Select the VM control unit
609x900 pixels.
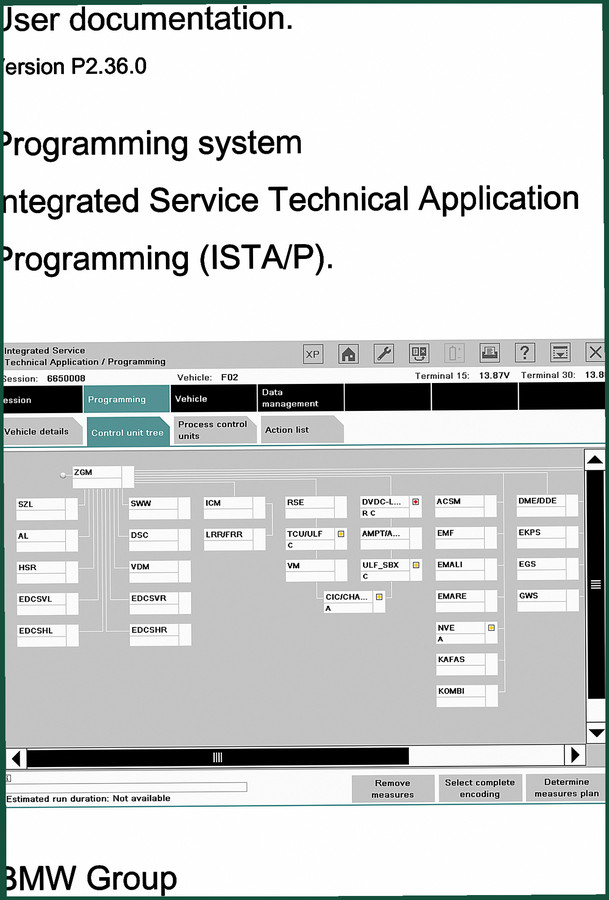click(x=316, y=571)
